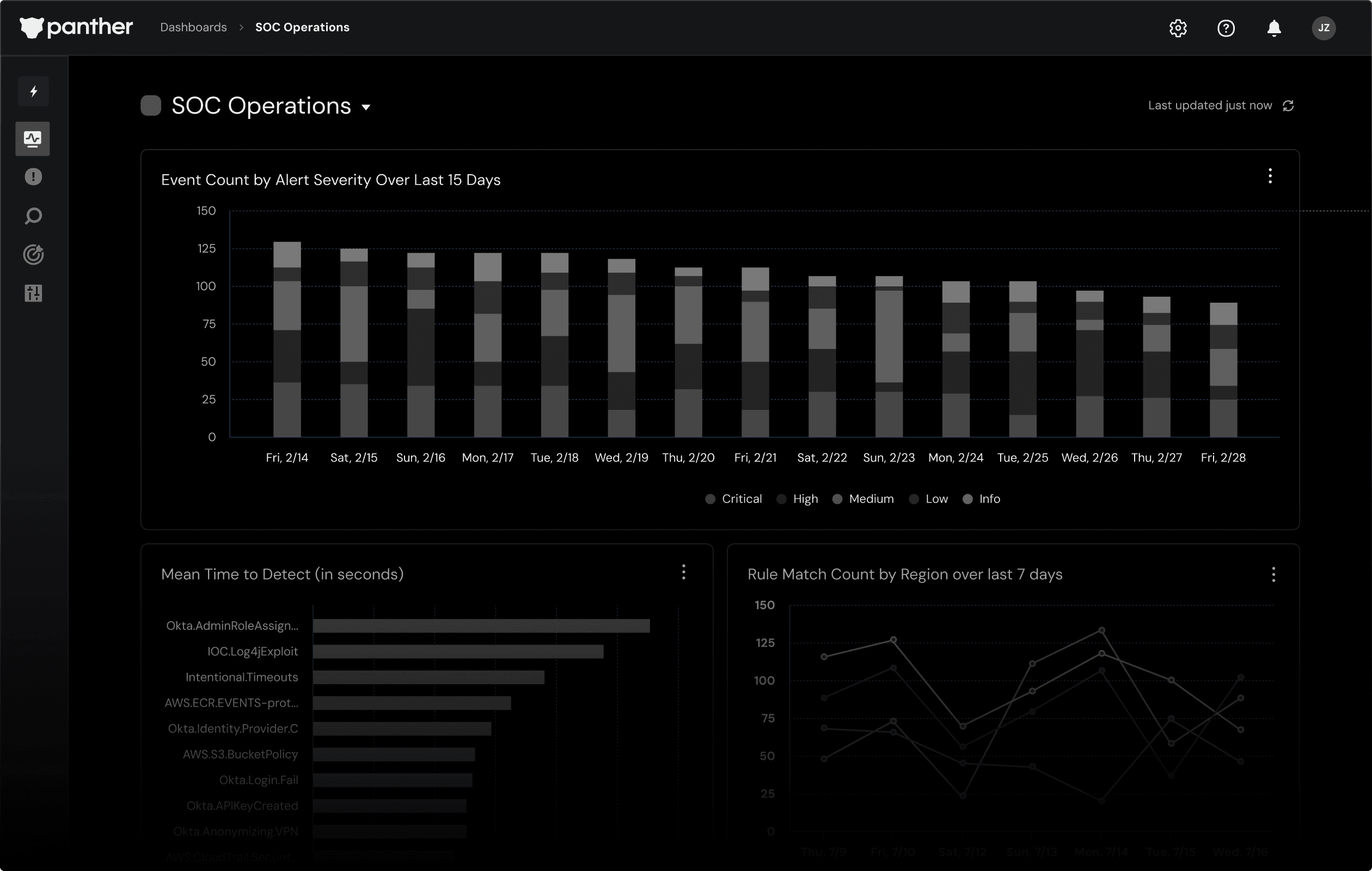This screenshot has width=1372, height=871.
Task: Refresh dashboard via Last updated icon
Action: pos(1288,106)
